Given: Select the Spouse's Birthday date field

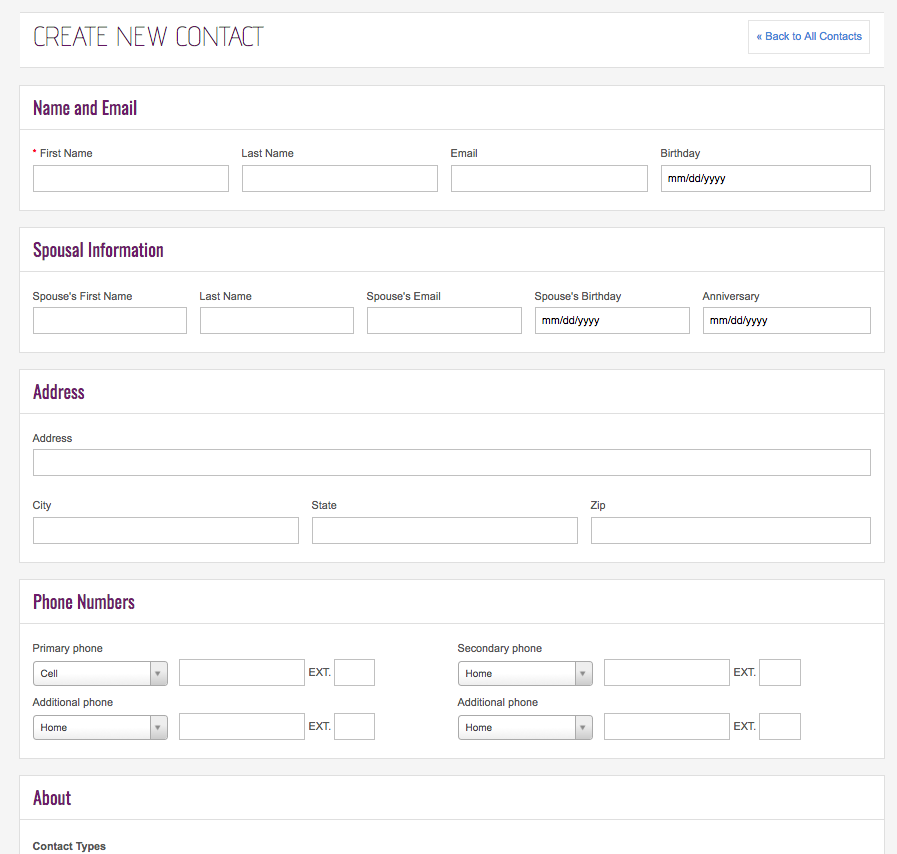Looking at the screenshot, I should pos(612,321).
